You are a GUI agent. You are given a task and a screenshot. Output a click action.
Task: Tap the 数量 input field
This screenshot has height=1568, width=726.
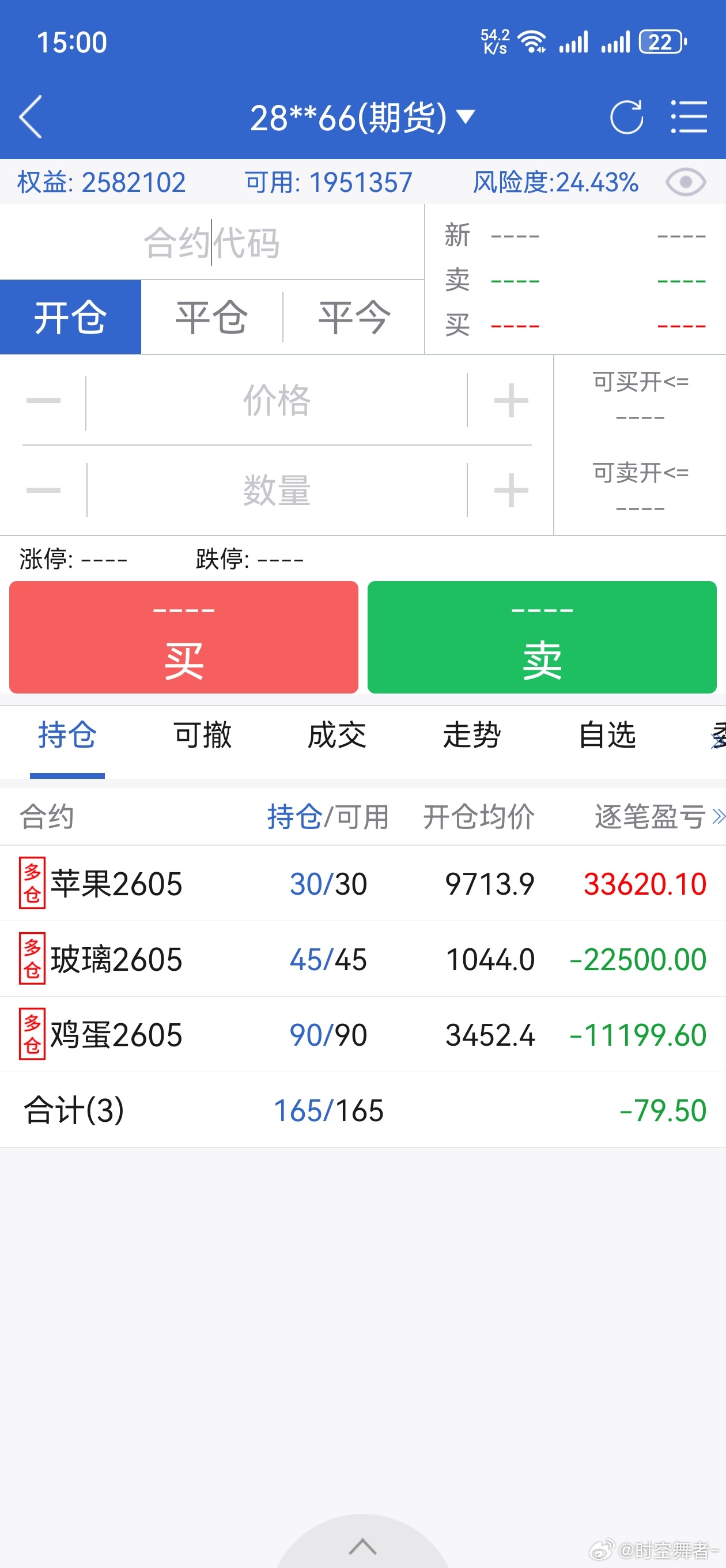click(x=277, y=490)
